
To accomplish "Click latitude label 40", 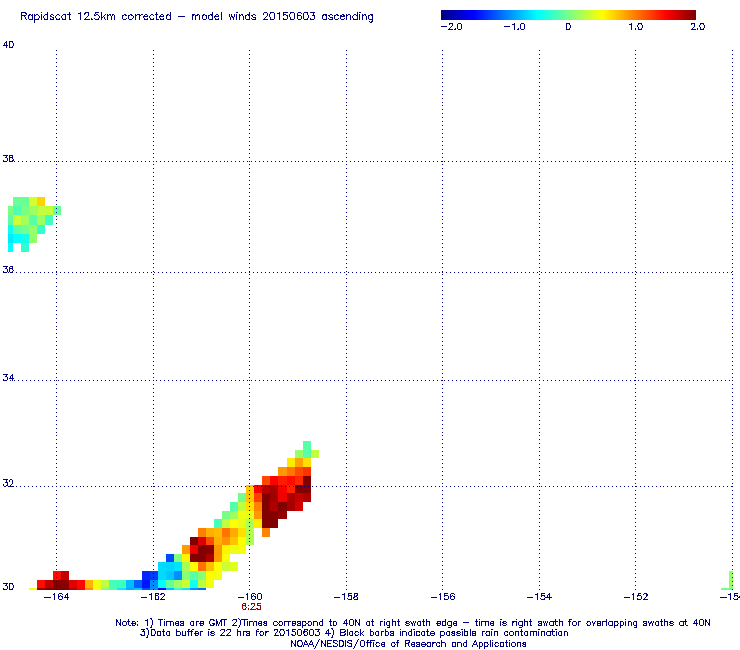I will [x=8, y=45].
